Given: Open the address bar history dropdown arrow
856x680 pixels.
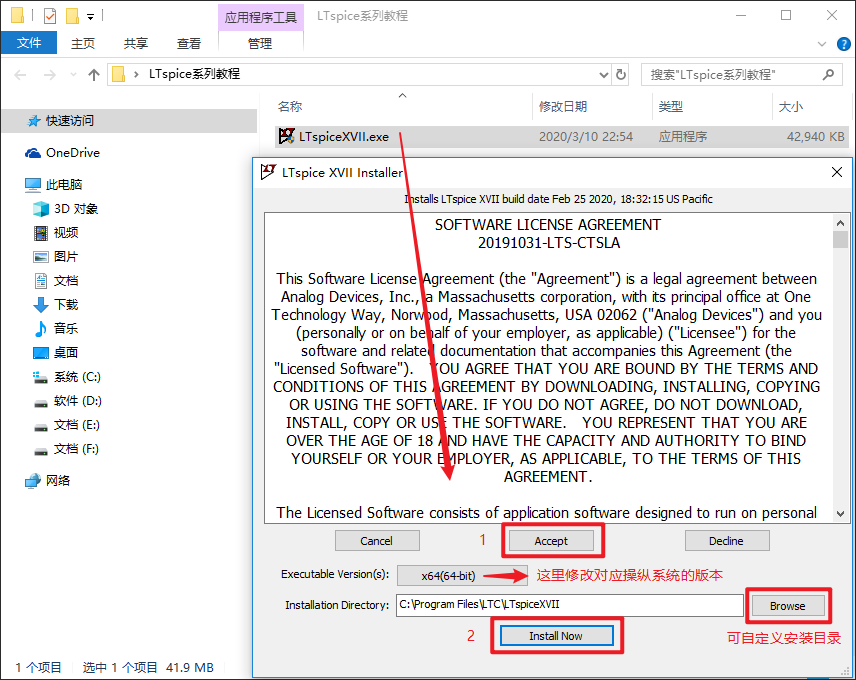Looking at the screenshot, I should pos(603,74).
